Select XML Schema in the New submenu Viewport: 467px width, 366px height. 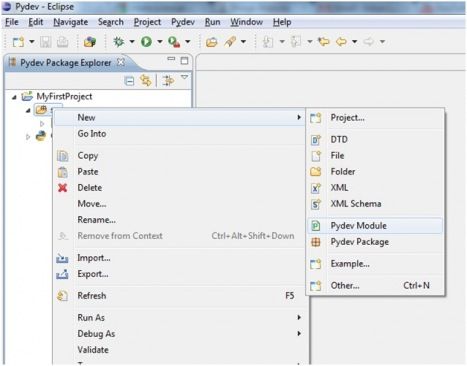(375, 204)
